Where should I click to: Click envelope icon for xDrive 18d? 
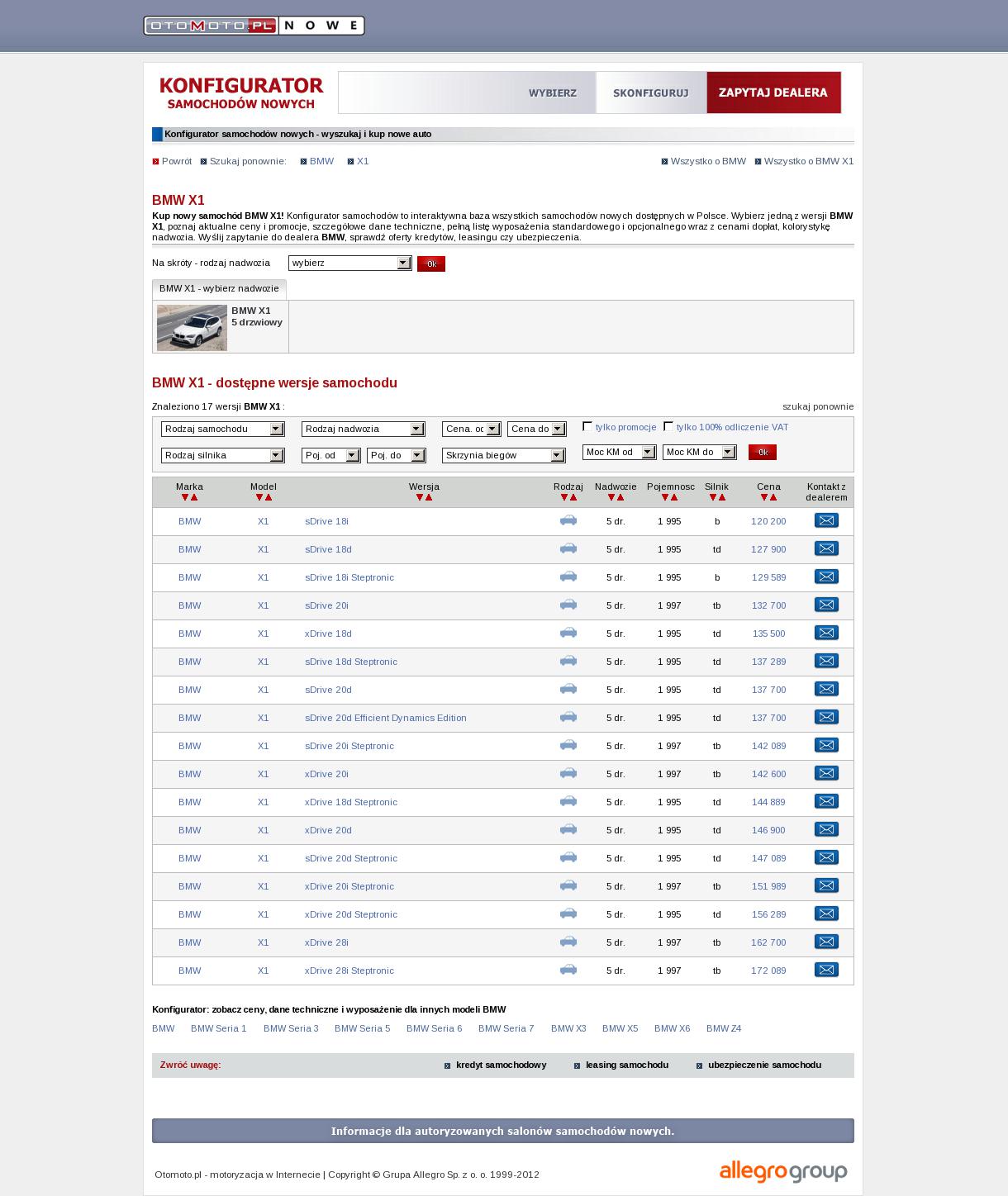(826, 633)
